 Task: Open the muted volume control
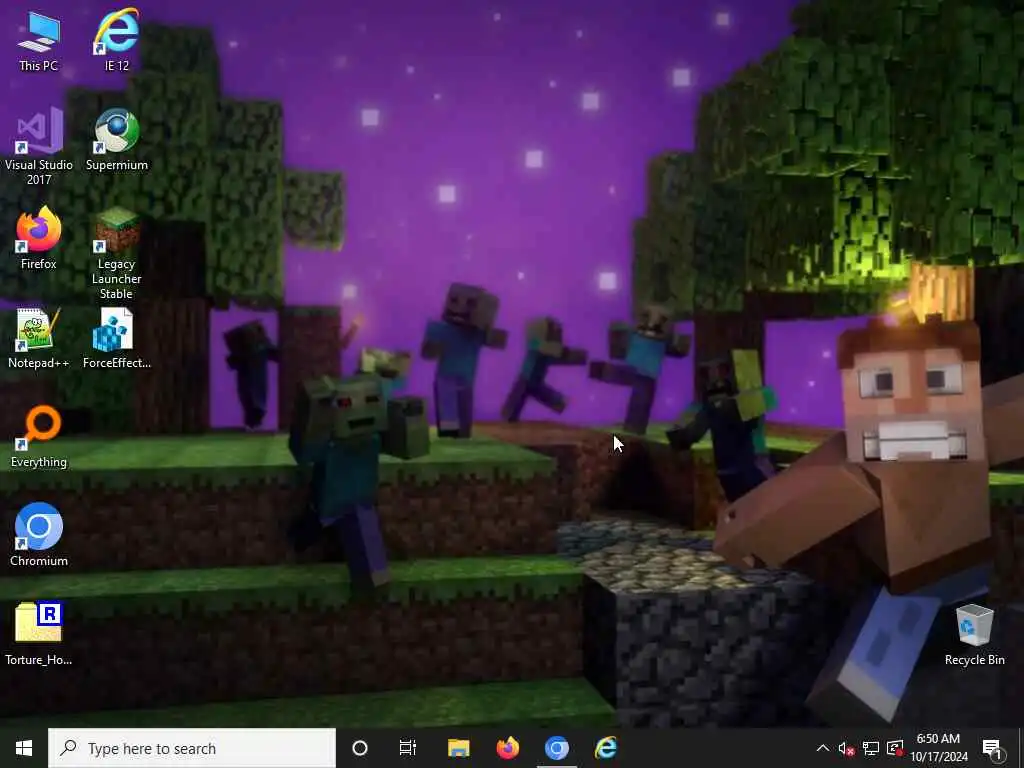click(x=846, y=748)
